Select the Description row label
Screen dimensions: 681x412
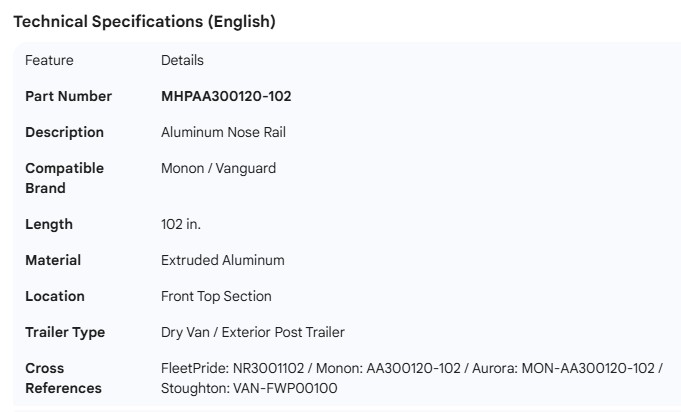pos(64,132)
